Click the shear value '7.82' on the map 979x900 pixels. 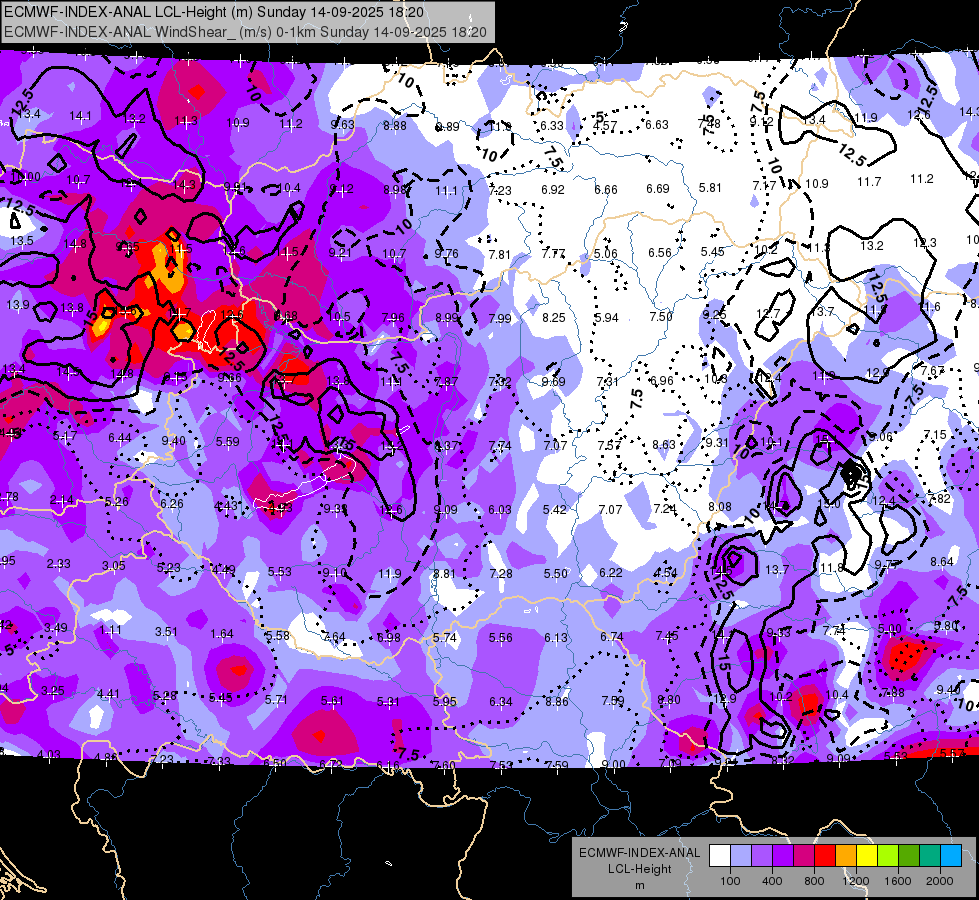[939, 498]
